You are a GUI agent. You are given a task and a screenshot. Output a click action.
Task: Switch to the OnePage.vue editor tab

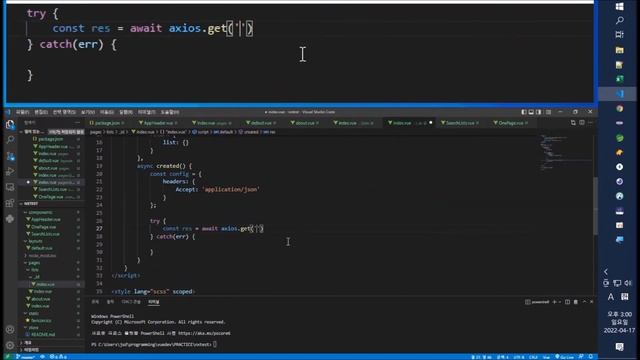(510, 123)
